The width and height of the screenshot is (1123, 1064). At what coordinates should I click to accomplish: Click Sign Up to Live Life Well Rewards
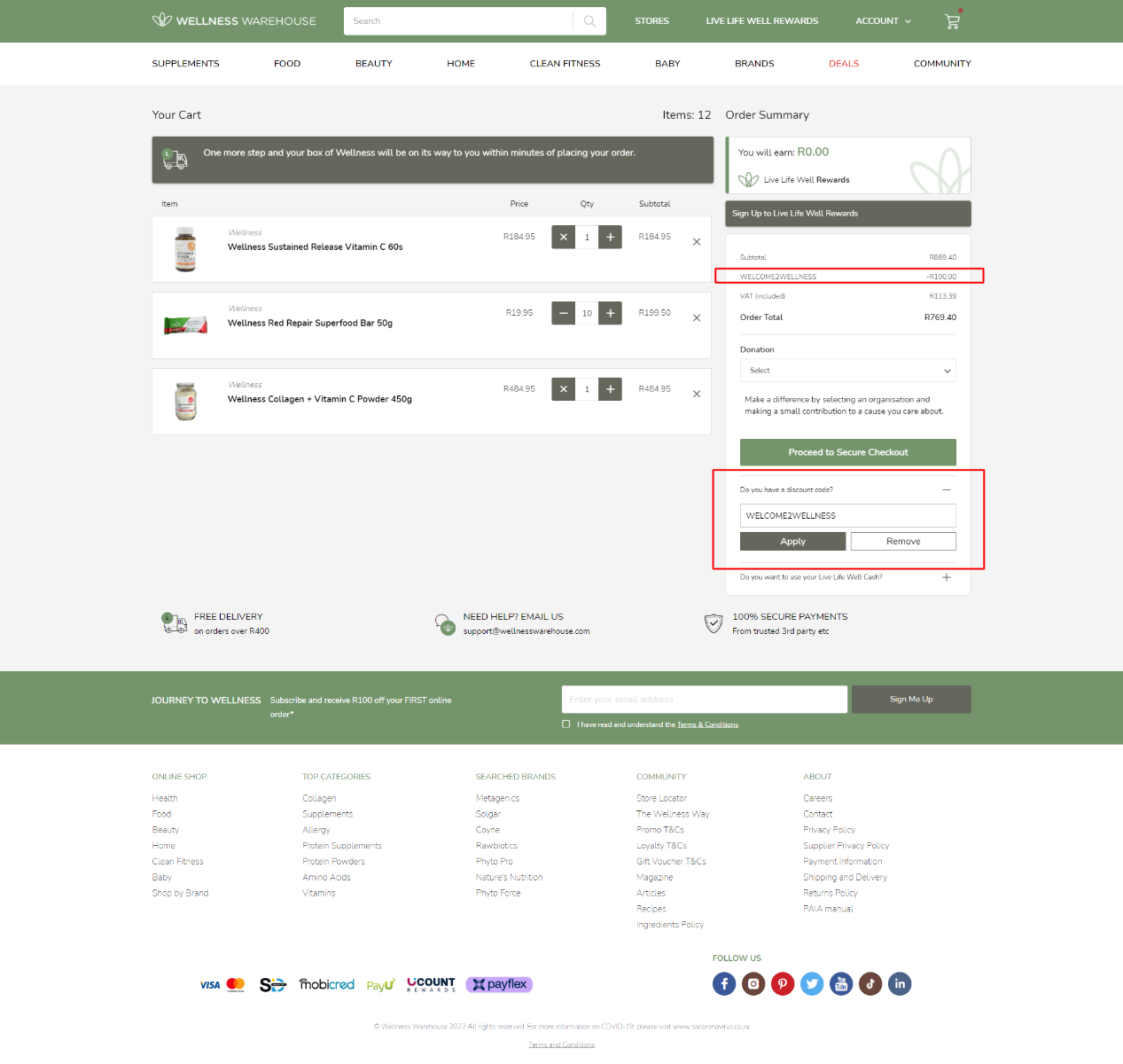pos(848,214)
